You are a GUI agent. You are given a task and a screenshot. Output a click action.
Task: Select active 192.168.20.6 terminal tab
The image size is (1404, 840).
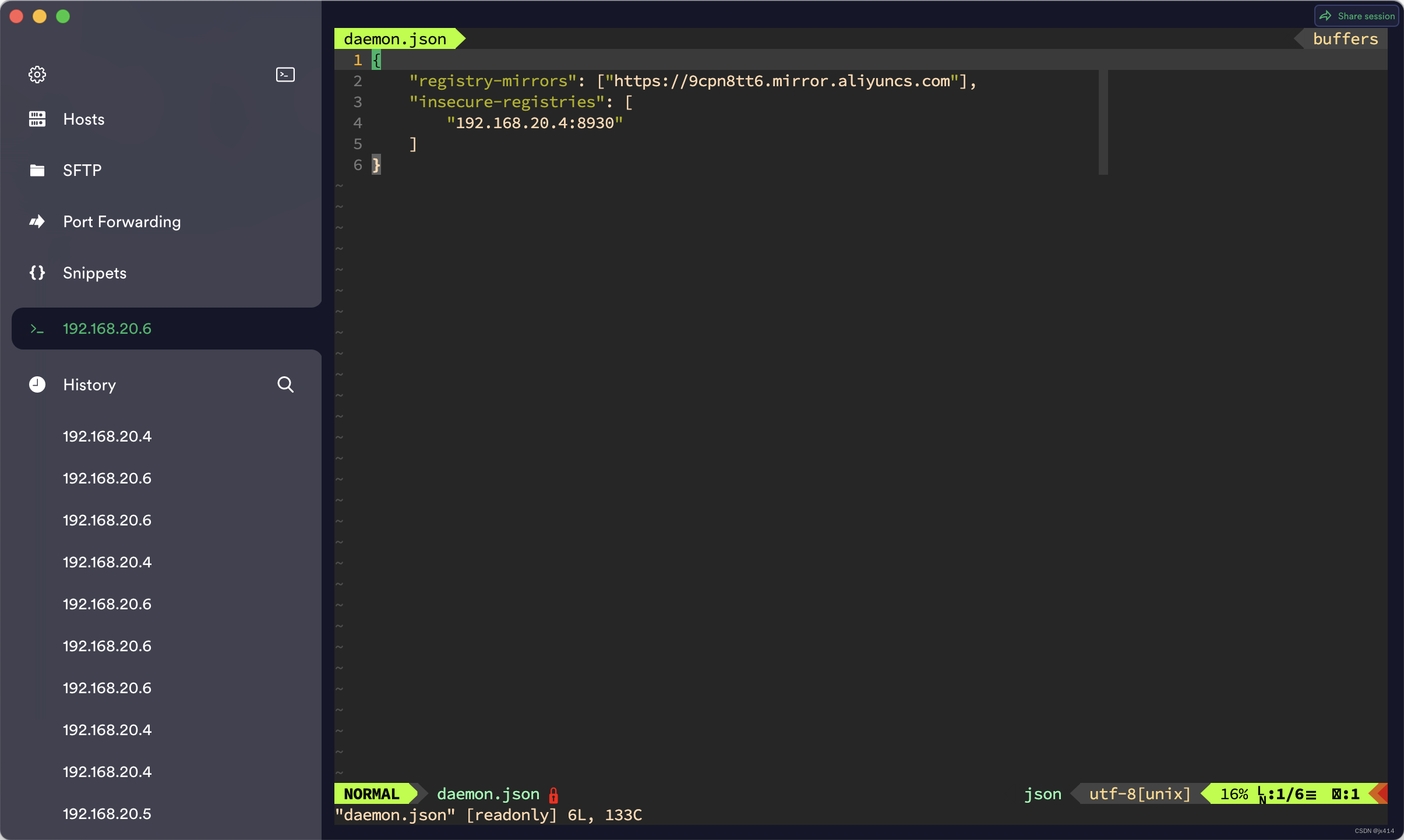(x=107, y=329)
